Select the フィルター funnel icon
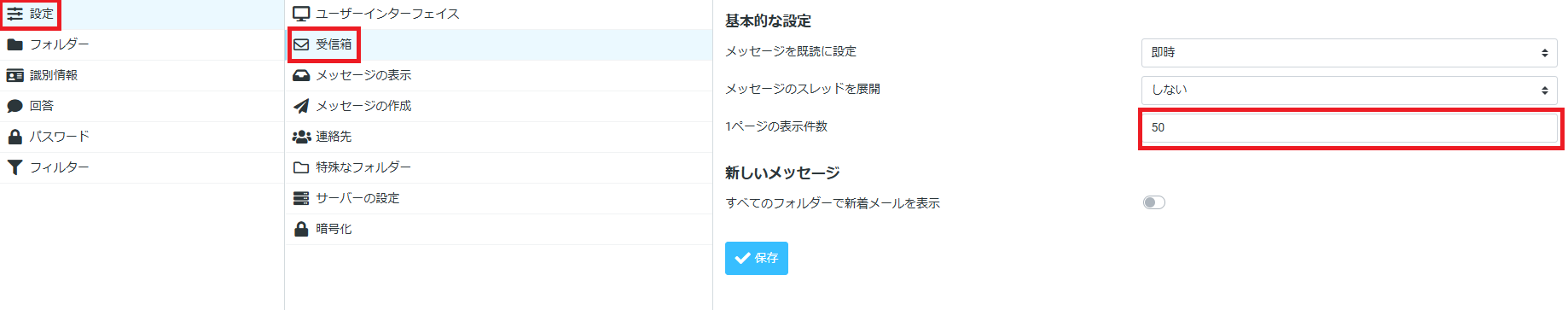 pos(15,167)
